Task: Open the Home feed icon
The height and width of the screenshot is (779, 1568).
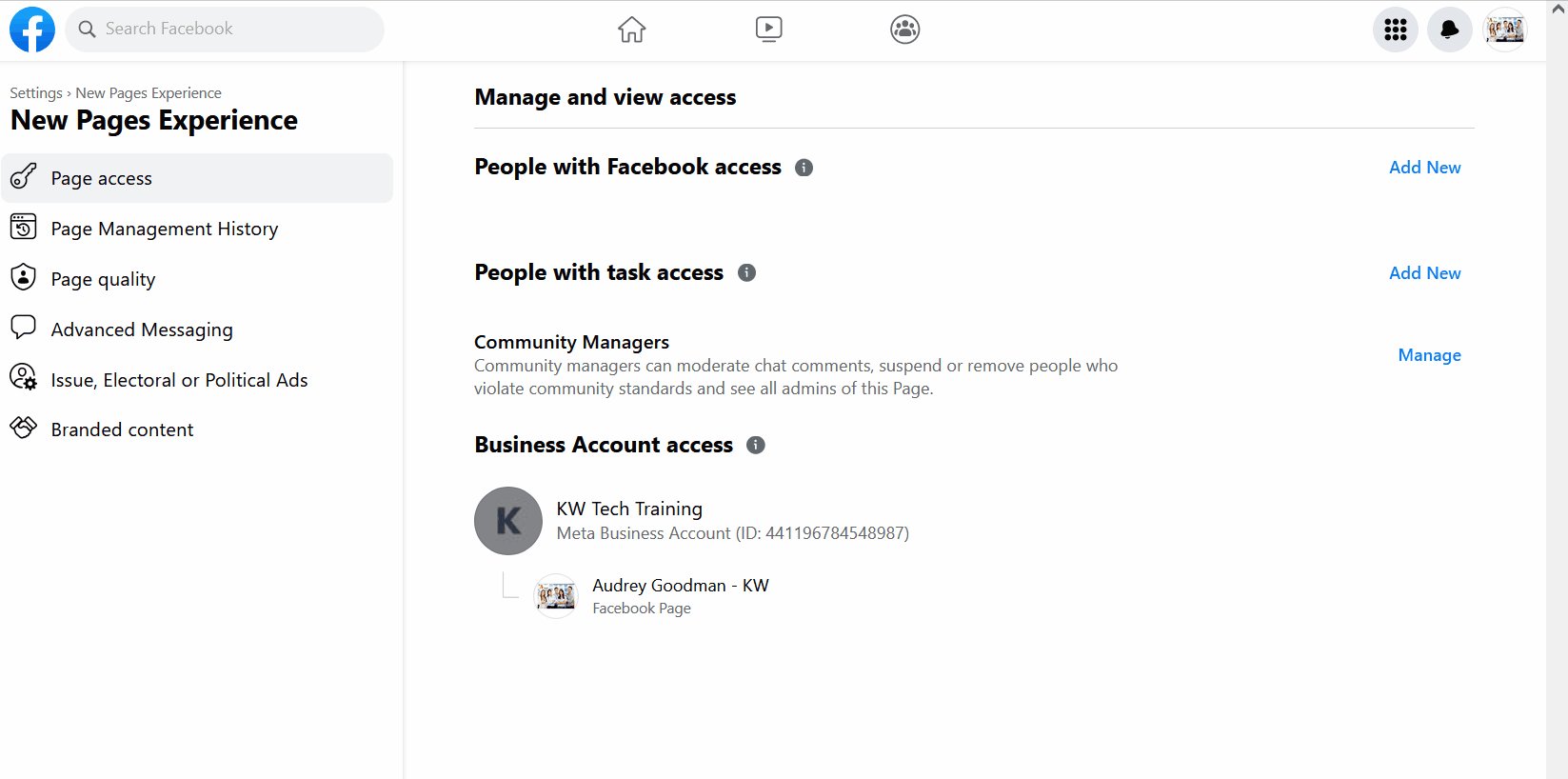Action: point(632,30)
